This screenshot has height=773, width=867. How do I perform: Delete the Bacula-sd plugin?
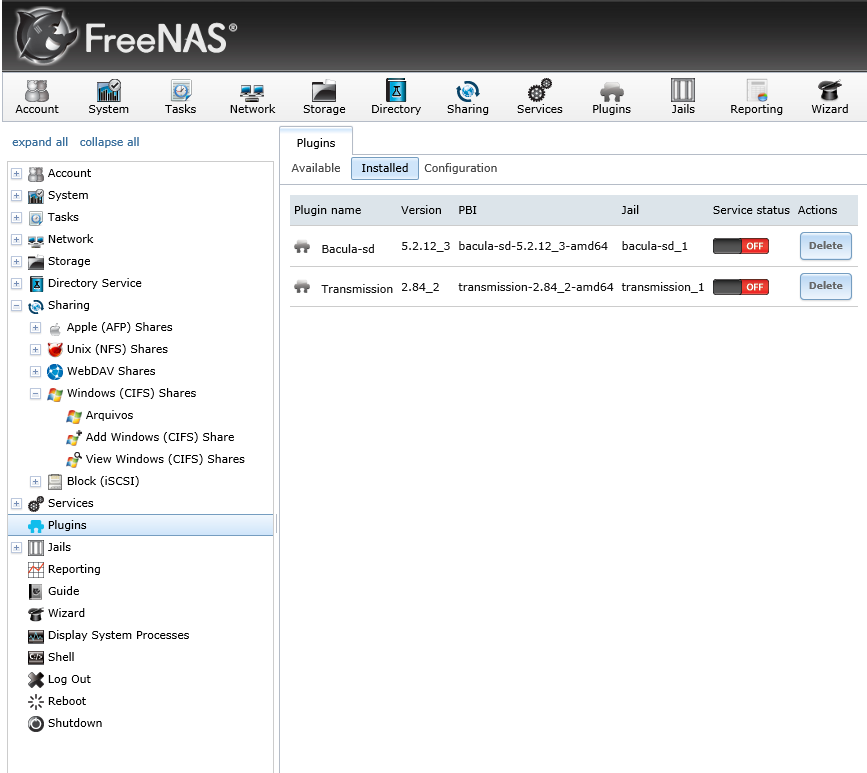coord(826,246)
